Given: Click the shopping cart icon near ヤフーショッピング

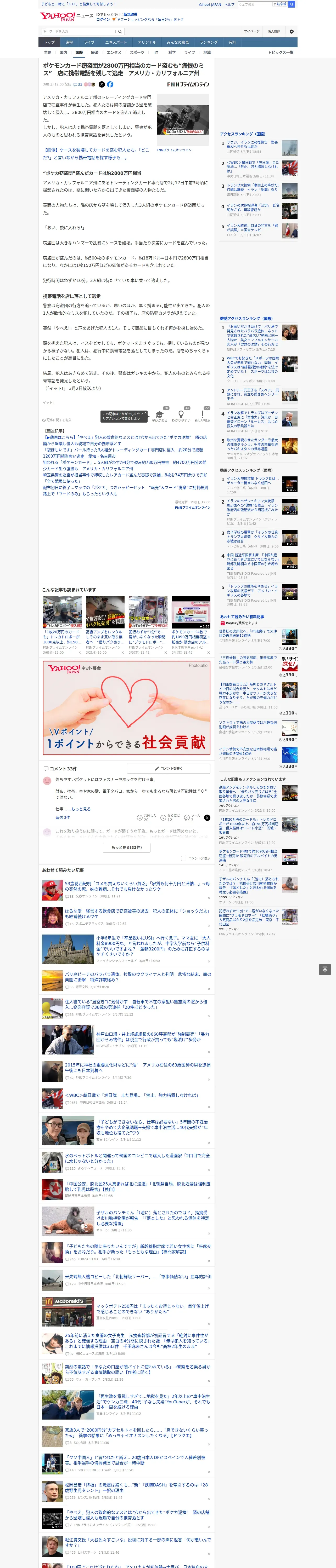Looking at the screenshot, I should pos(114,20).
